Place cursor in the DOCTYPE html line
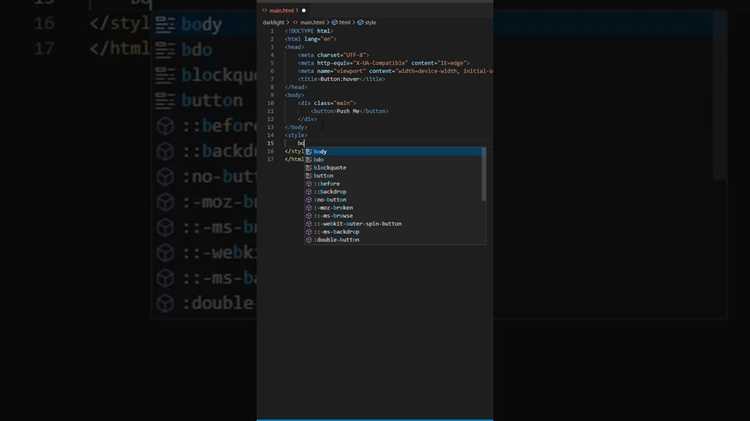Viewport: 750px width, 421px height. pos(309,31)
